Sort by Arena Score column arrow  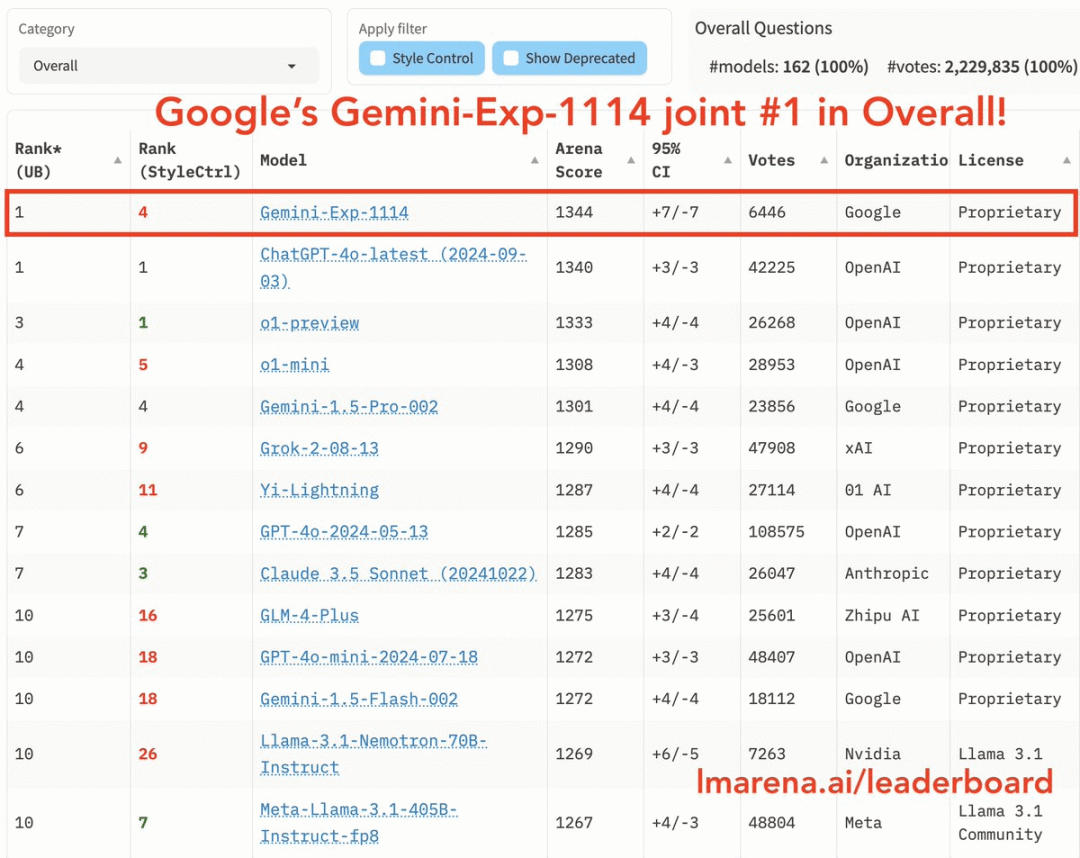[632, 160]
